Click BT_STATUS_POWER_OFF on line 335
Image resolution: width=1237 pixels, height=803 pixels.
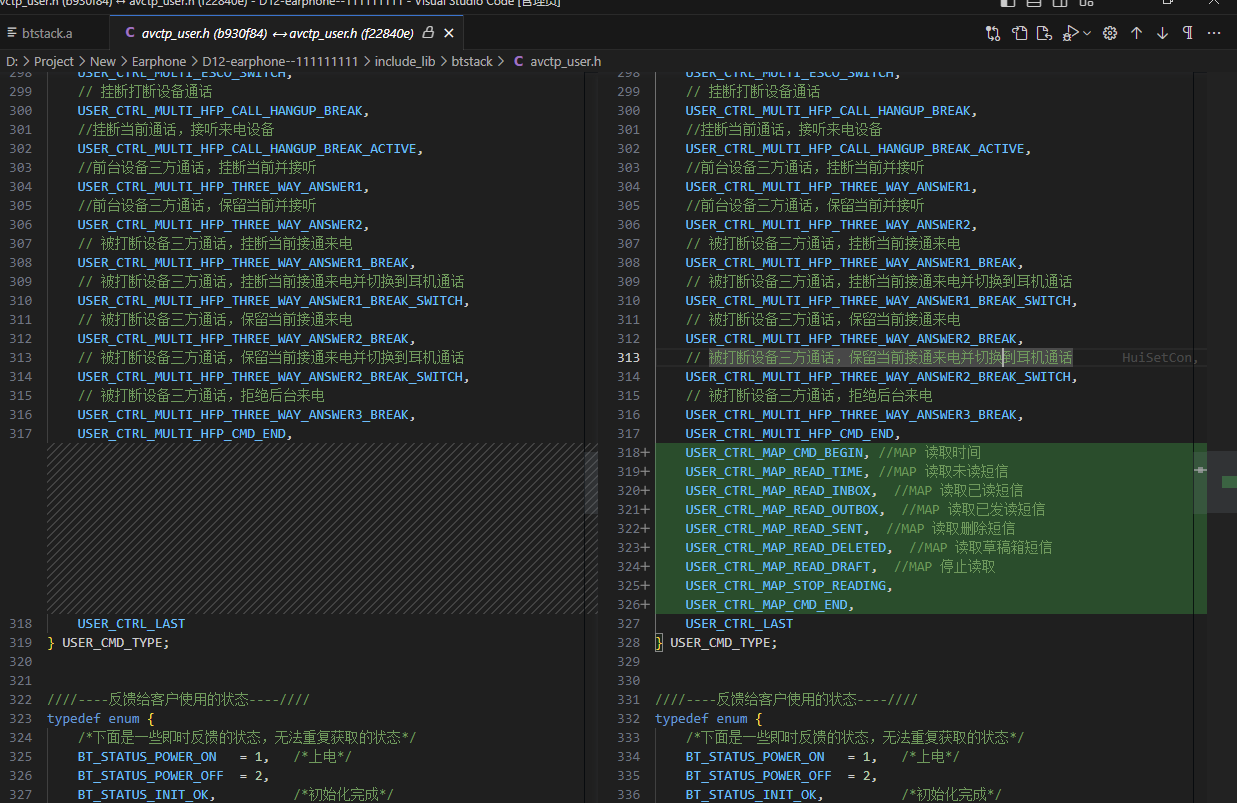coord(759,775)
